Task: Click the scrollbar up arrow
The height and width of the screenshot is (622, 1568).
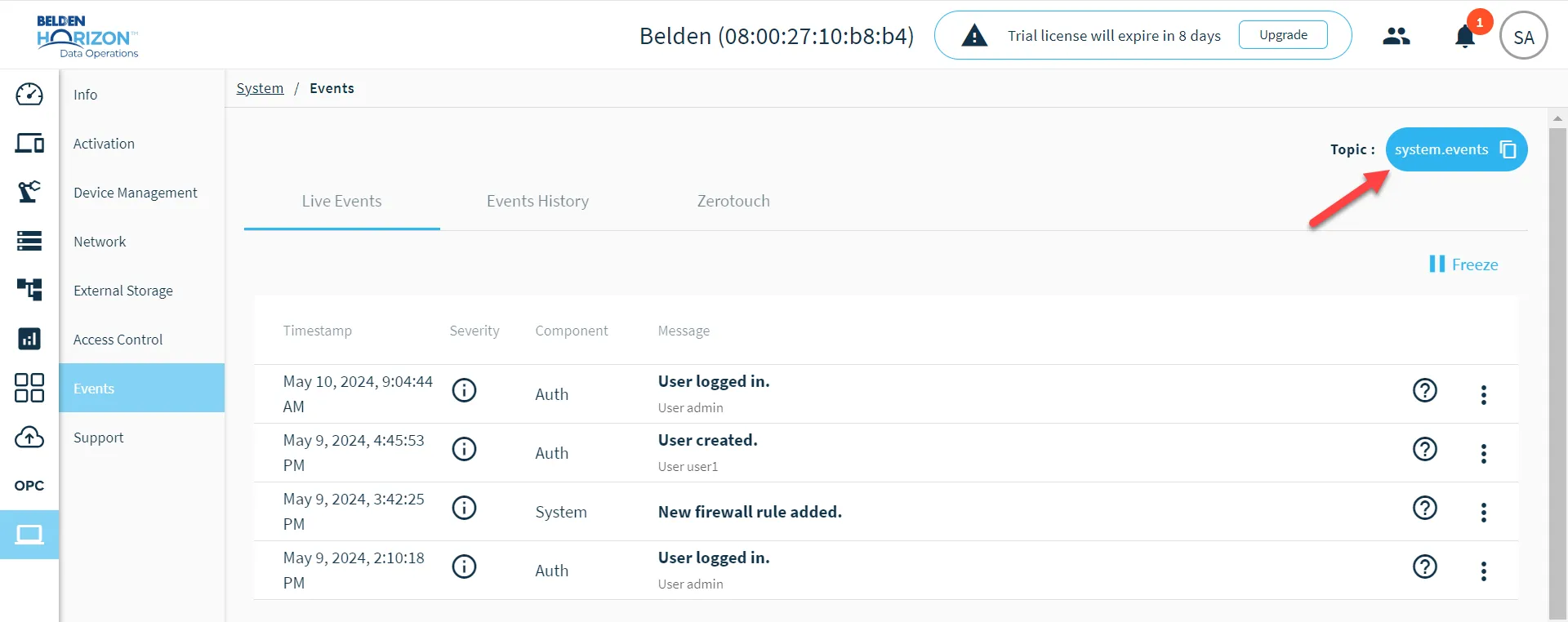Action: click(1557, 118)
